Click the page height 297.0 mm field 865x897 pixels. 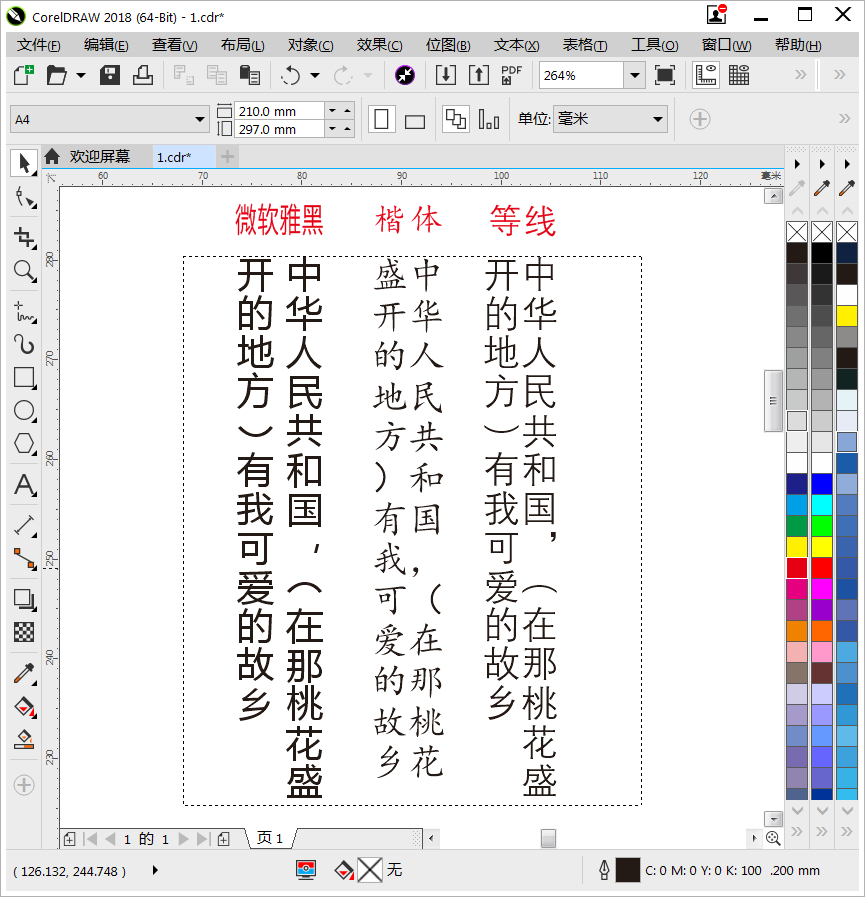279,129
